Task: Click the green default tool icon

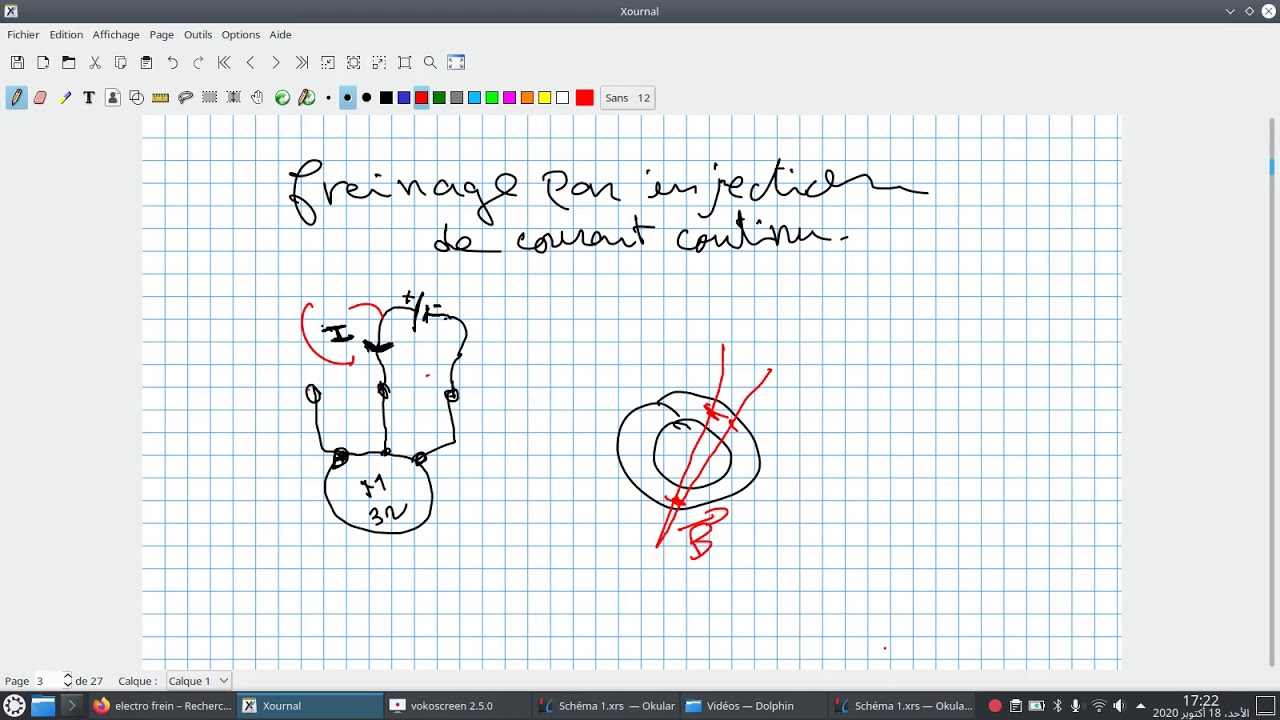Action: [282, 97]
